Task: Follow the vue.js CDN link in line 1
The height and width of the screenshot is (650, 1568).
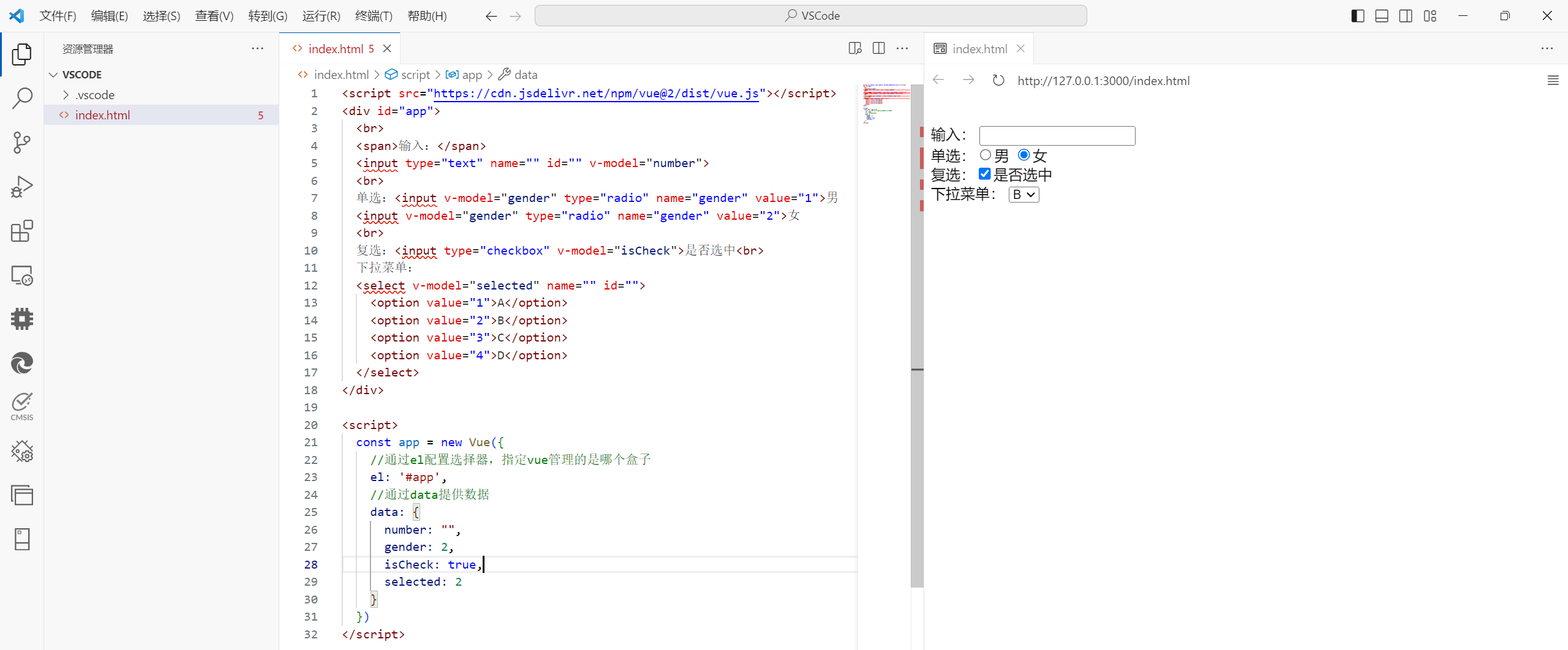Action: pos(596,93)
